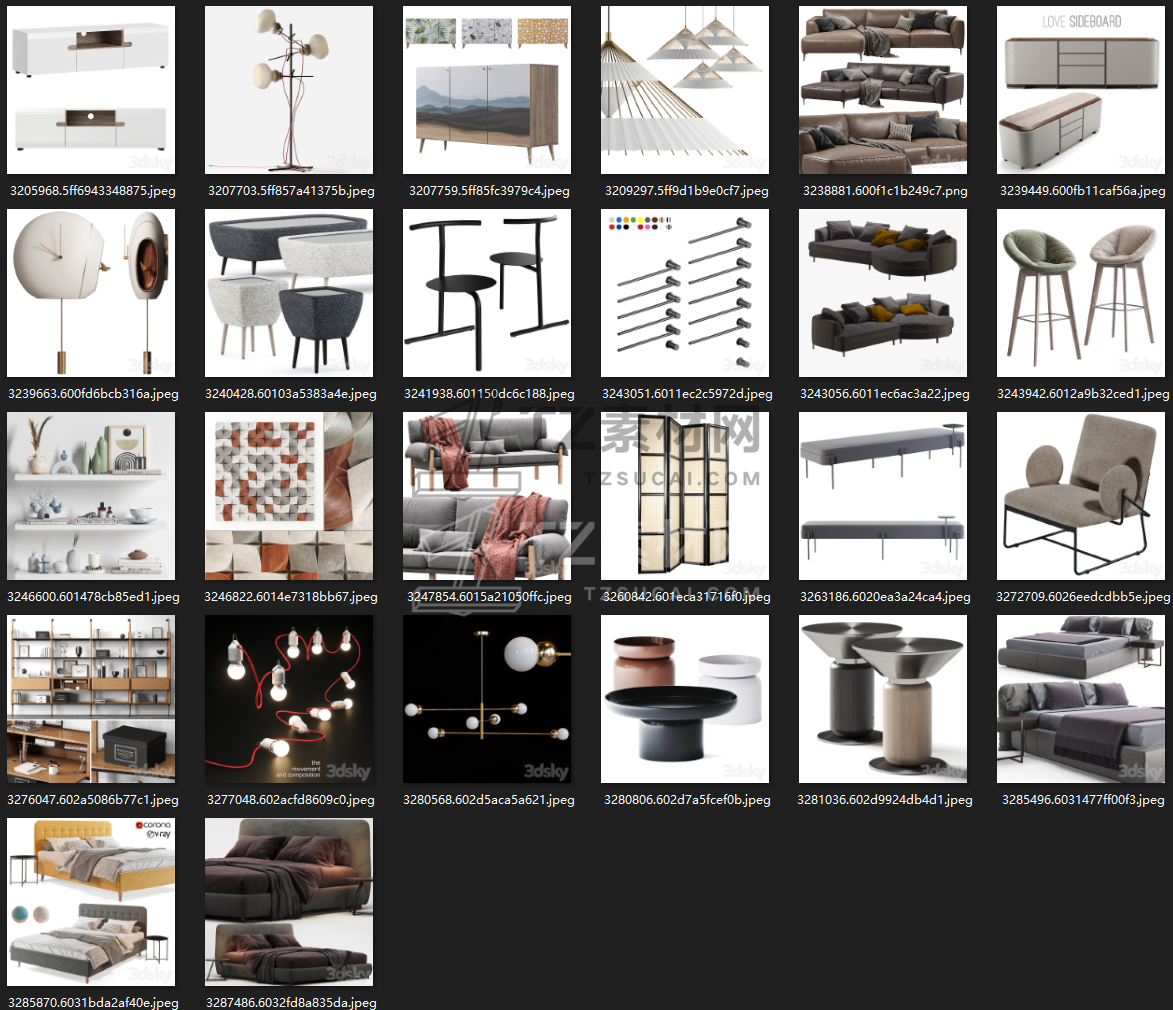Click filename 3246822.6014e7318bb67.jpeg

pos(291,597)
